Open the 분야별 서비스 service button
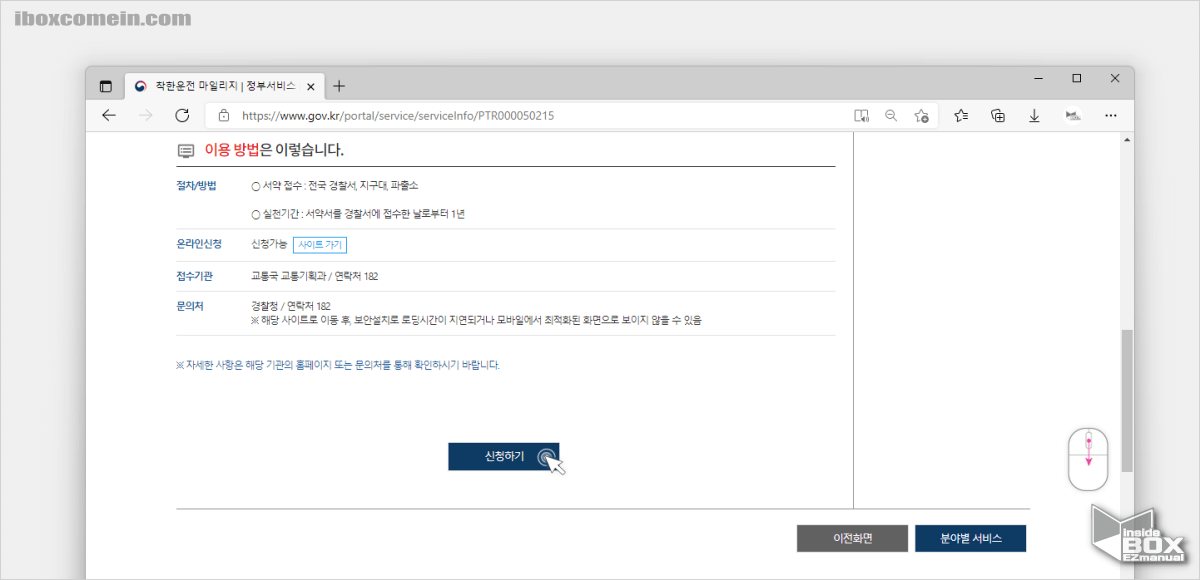This screenshot has height=580, width=1200. (x=970, y=538)
